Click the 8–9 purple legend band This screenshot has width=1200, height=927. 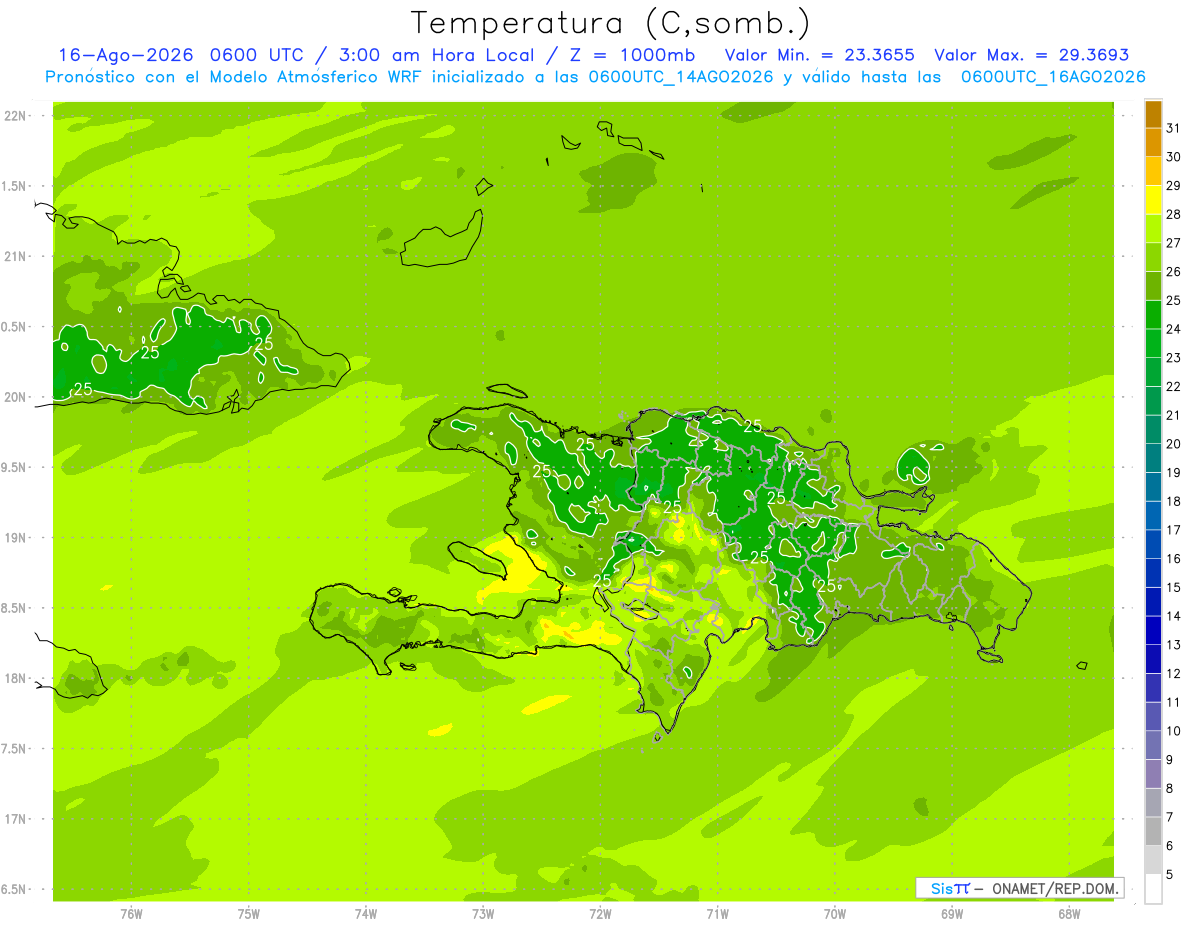click(x=1153, y=774)
